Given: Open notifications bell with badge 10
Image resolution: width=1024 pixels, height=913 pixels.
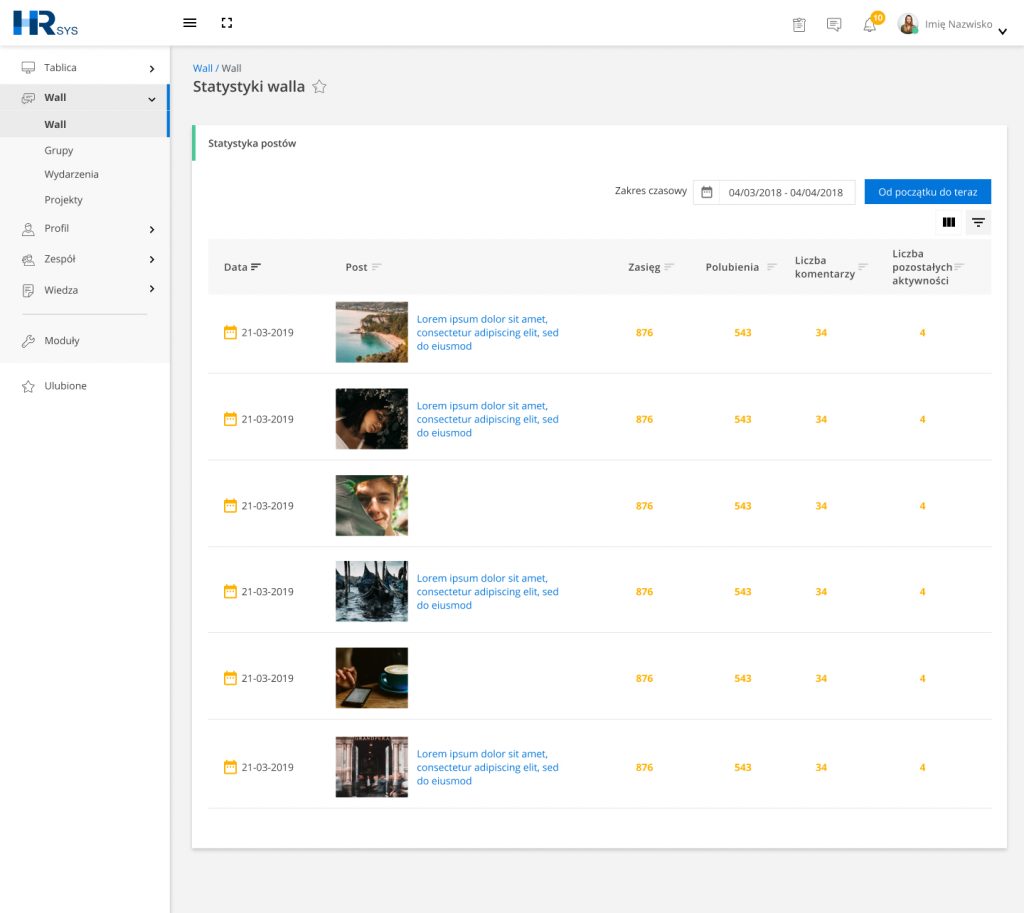Looking at the screenshot, I should point(872,23).
